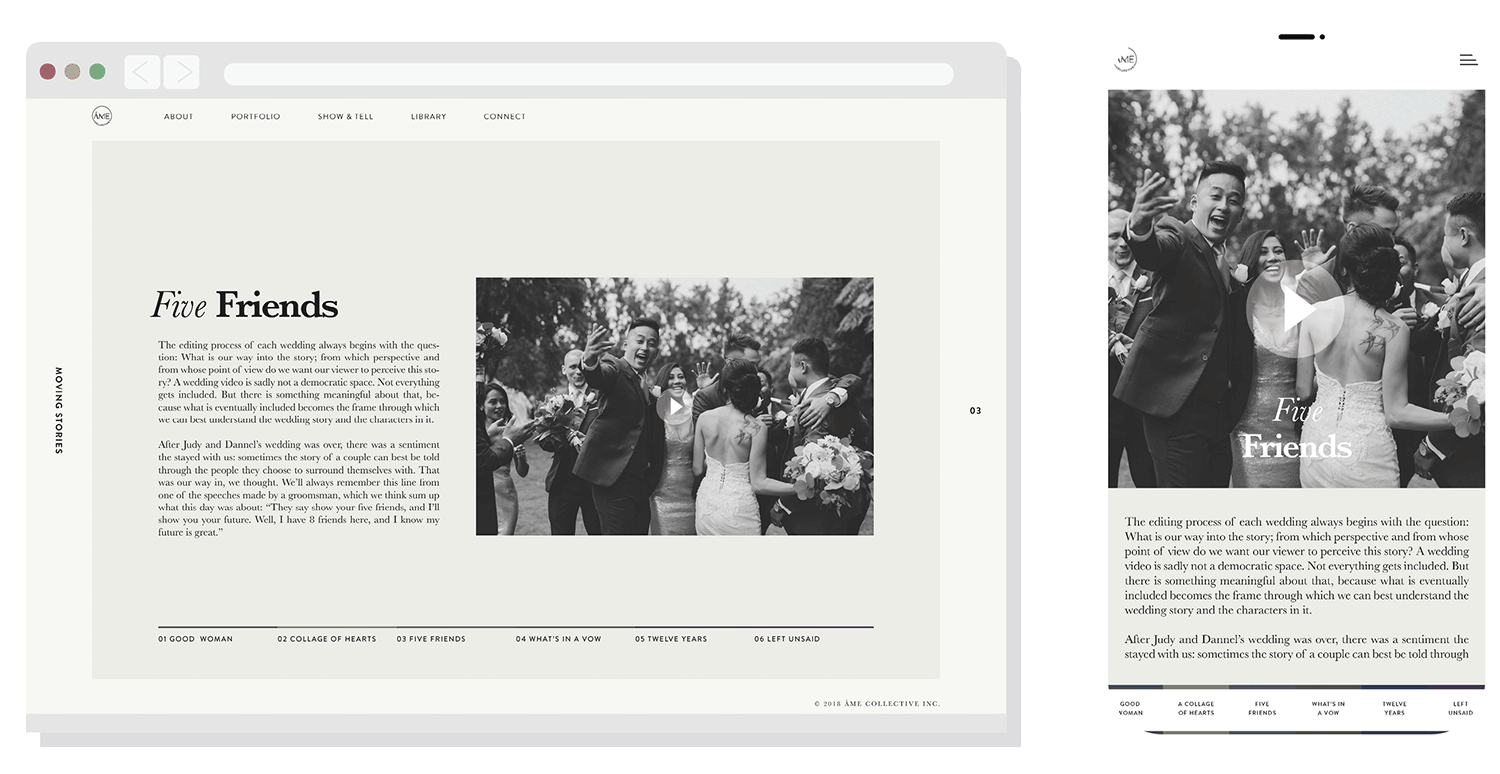Navigate to the Library page
The height and width of the screenshot is (774, 1500).
point(428,117)
